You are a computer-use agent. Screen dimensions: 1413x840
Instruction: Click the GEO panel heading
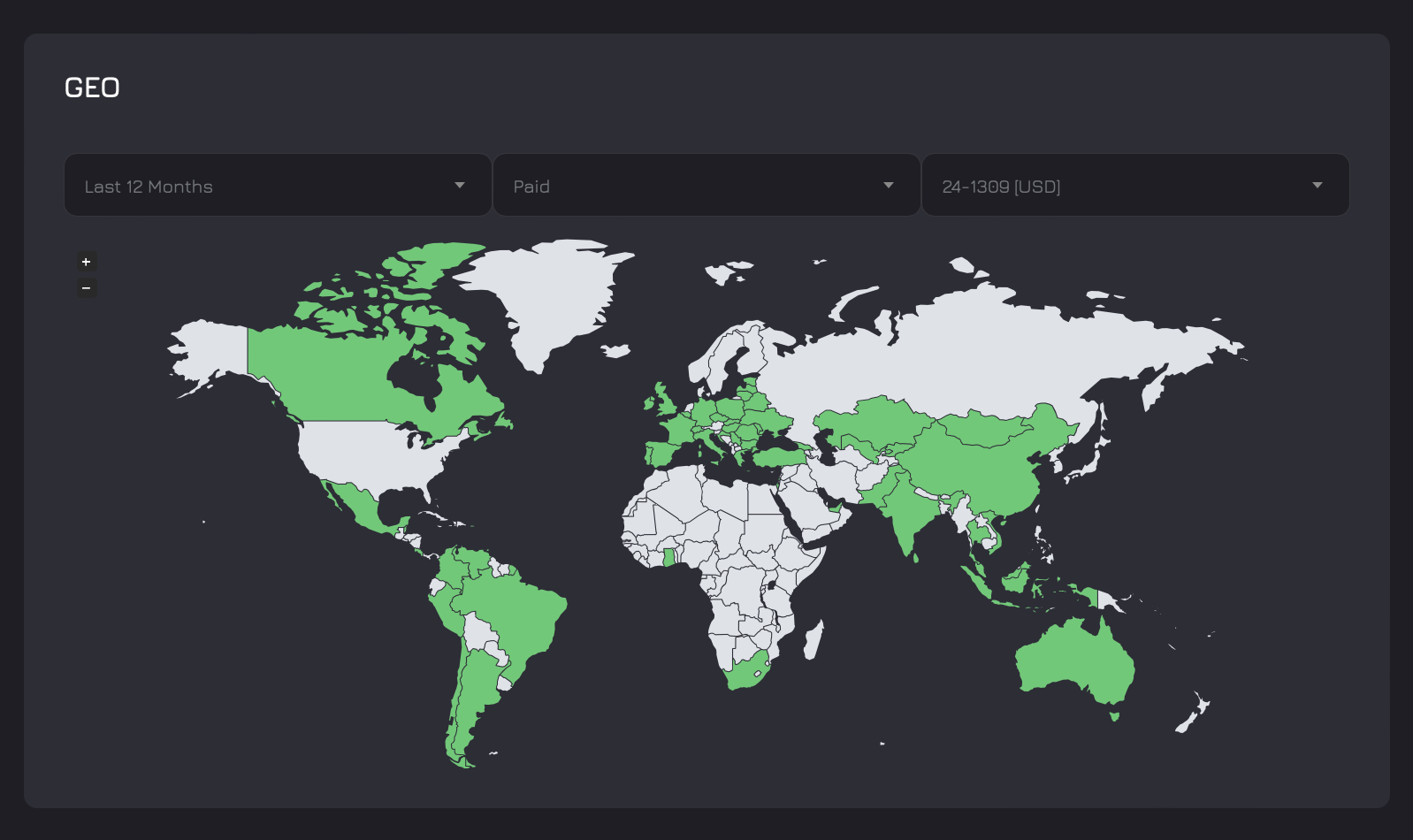92,88
